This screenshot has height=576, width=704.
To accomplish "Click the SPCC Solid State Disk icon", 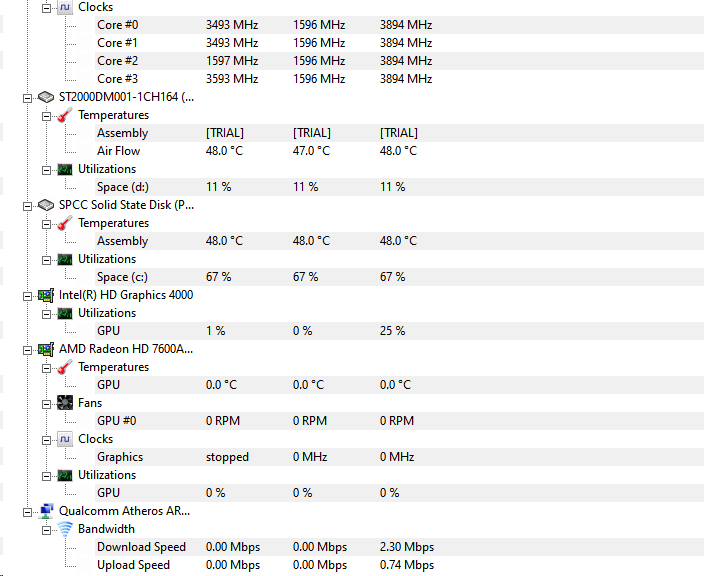I will (45, 205).
